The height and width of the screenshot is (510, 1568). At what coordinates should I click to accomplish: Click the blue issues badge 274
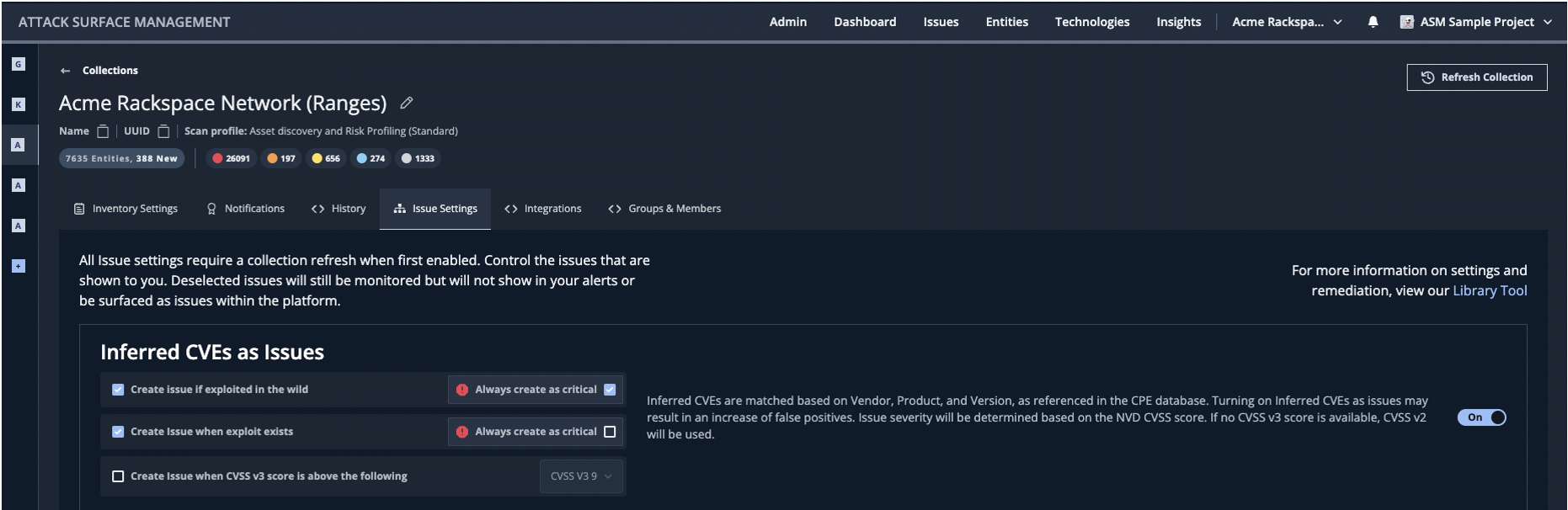[x=371, y=158]
